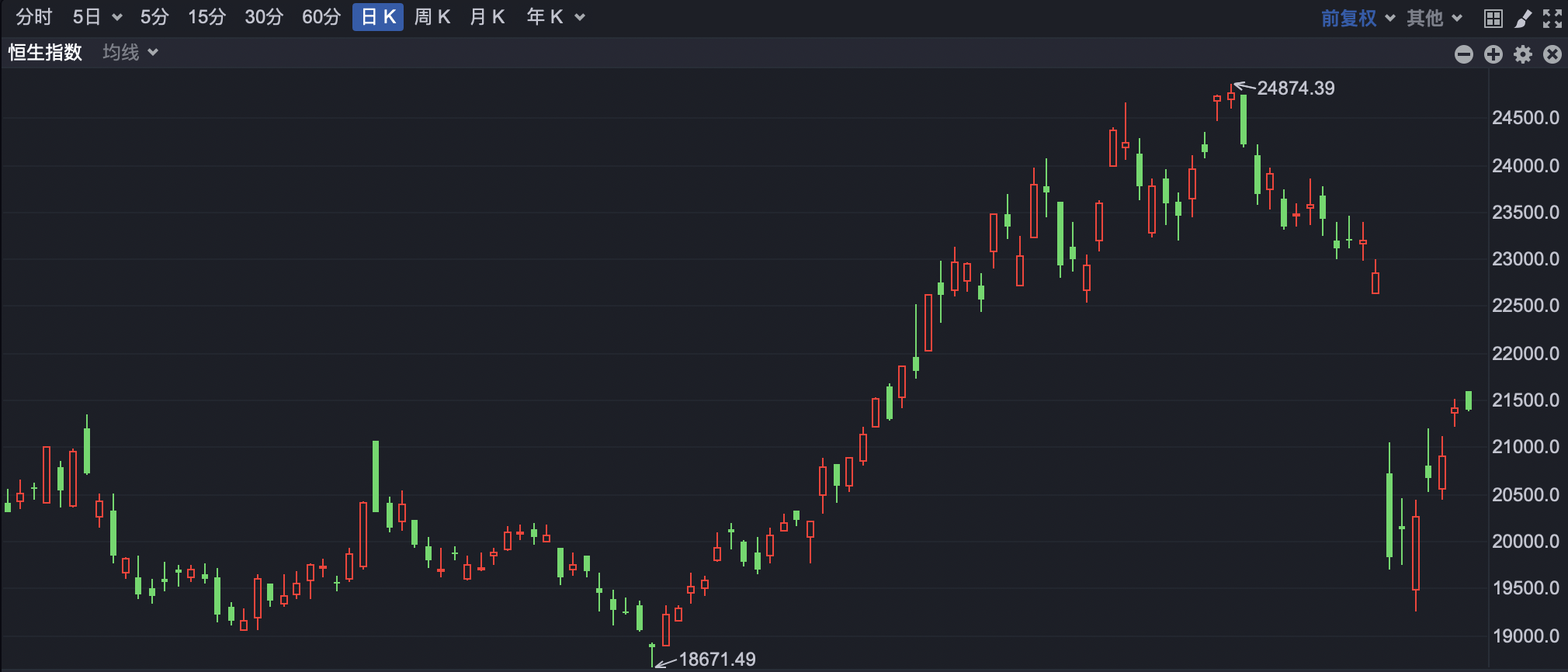Open chart settings gear icon

[x=1523, y=54]
